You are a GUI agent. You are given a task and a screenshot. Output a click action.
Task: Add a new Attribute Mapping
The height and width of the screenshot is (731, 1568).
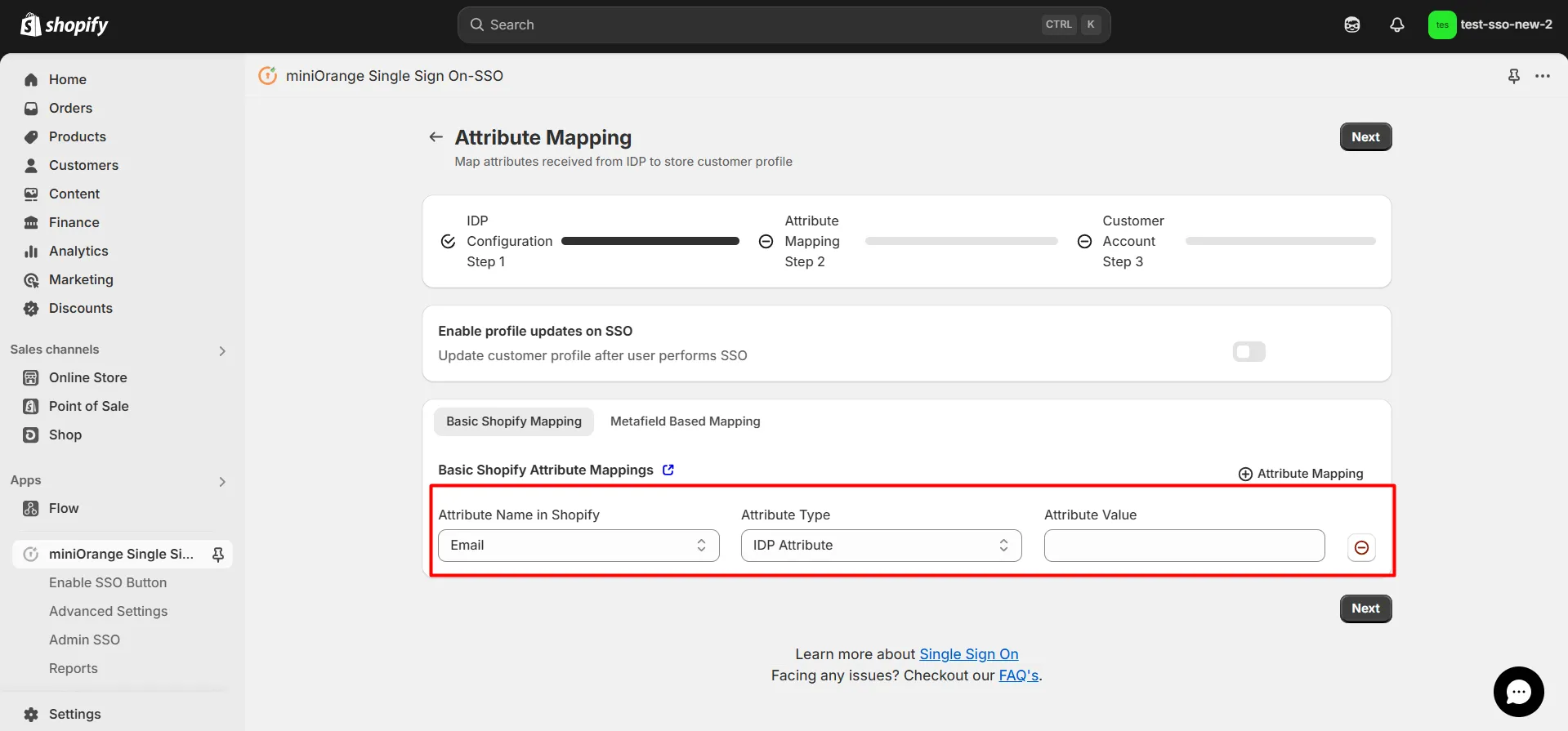click(1301, 474)
